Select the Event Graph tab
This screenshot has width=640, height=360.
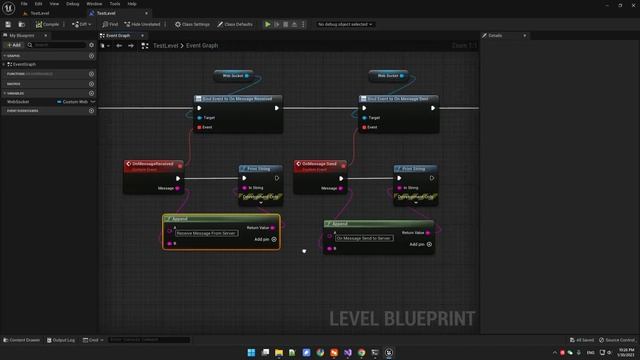tap(118, 36)
